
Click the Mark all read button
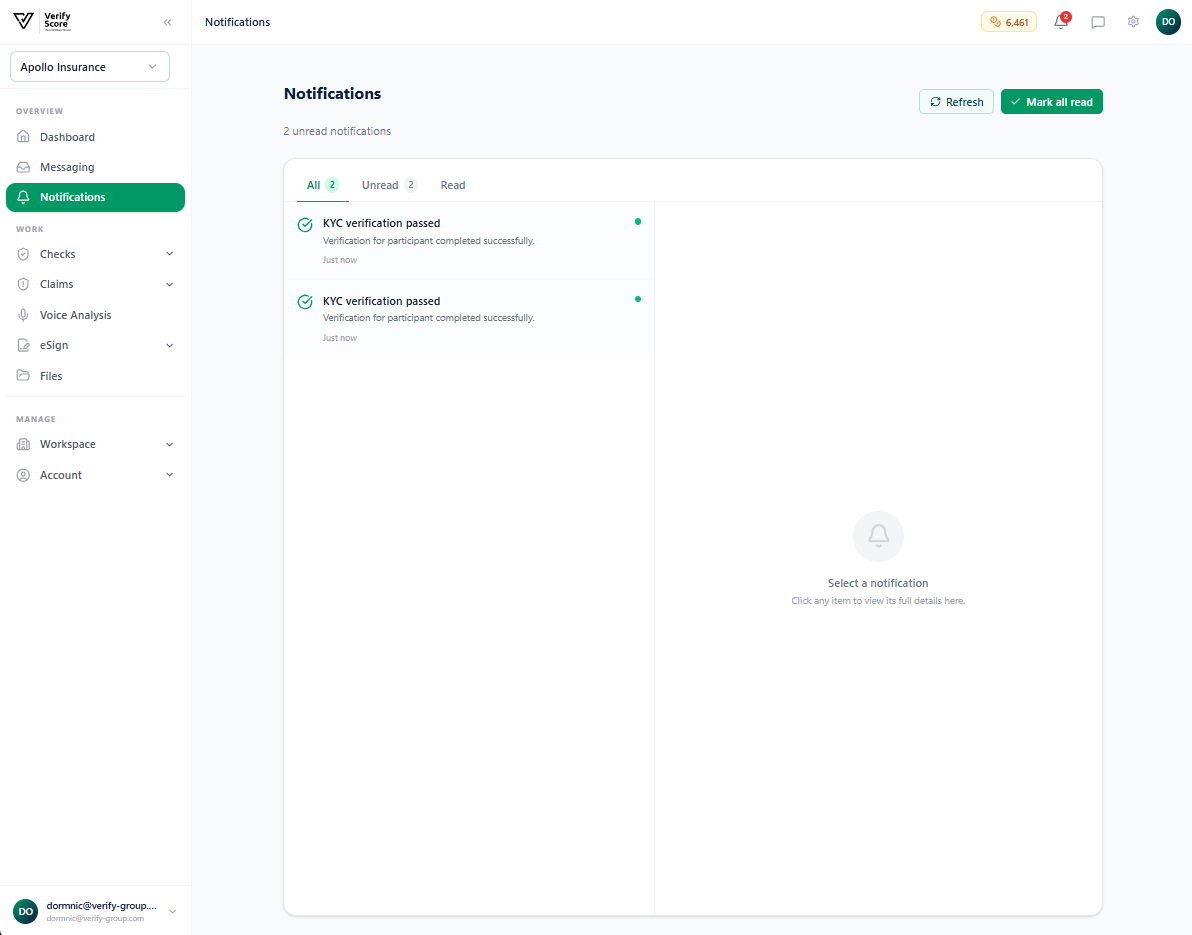click(1051, 102)
